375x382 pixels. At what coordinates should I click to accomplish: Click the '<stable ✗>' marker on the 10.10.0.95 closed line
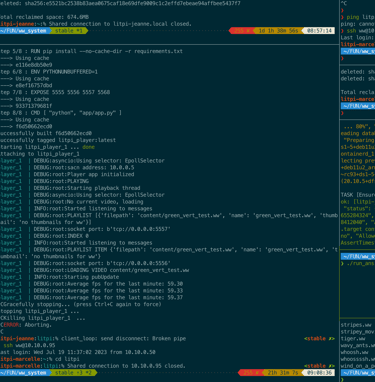[319, 366]
